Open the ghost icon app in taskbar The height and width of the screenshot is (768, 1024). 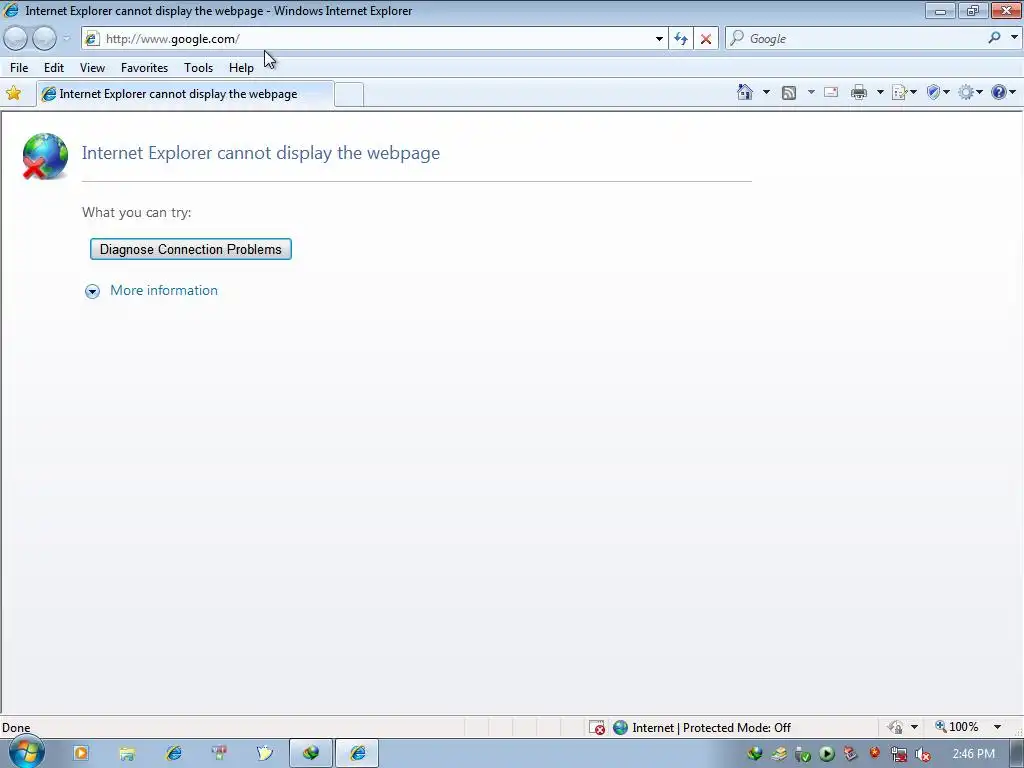[x=264, y=753]
